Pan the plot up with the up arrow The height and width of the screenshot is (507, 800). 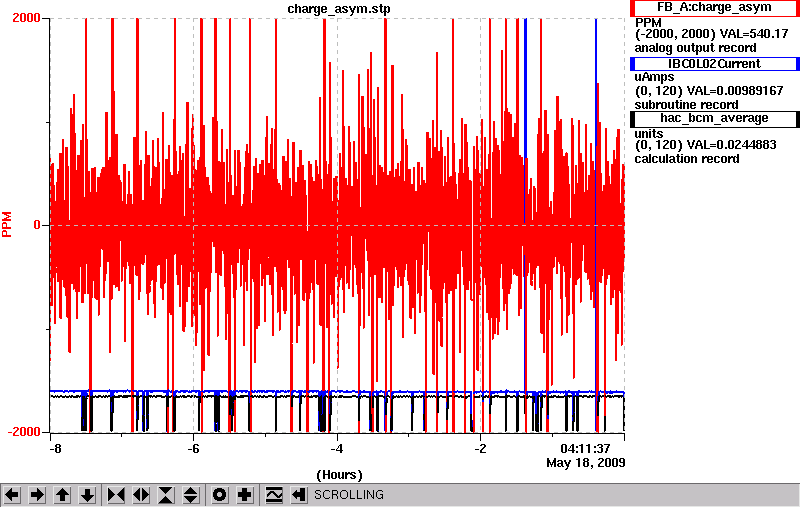tap(63, 495)
